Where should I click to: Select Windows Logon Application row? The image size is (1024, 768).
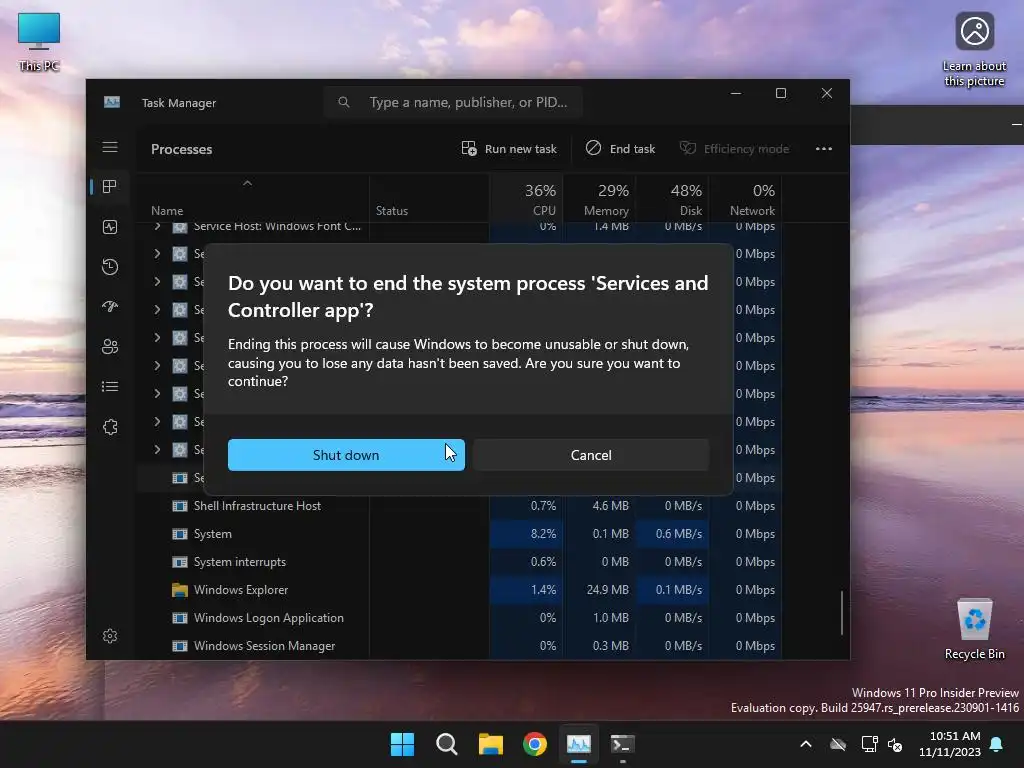coord(459,618)
